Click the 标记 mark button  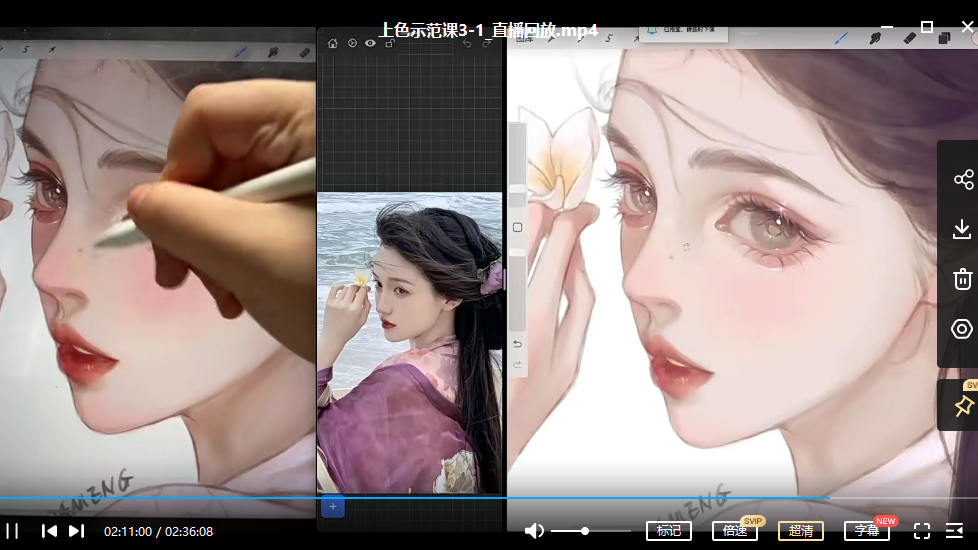pyautogui.click(x=668, y=531)
